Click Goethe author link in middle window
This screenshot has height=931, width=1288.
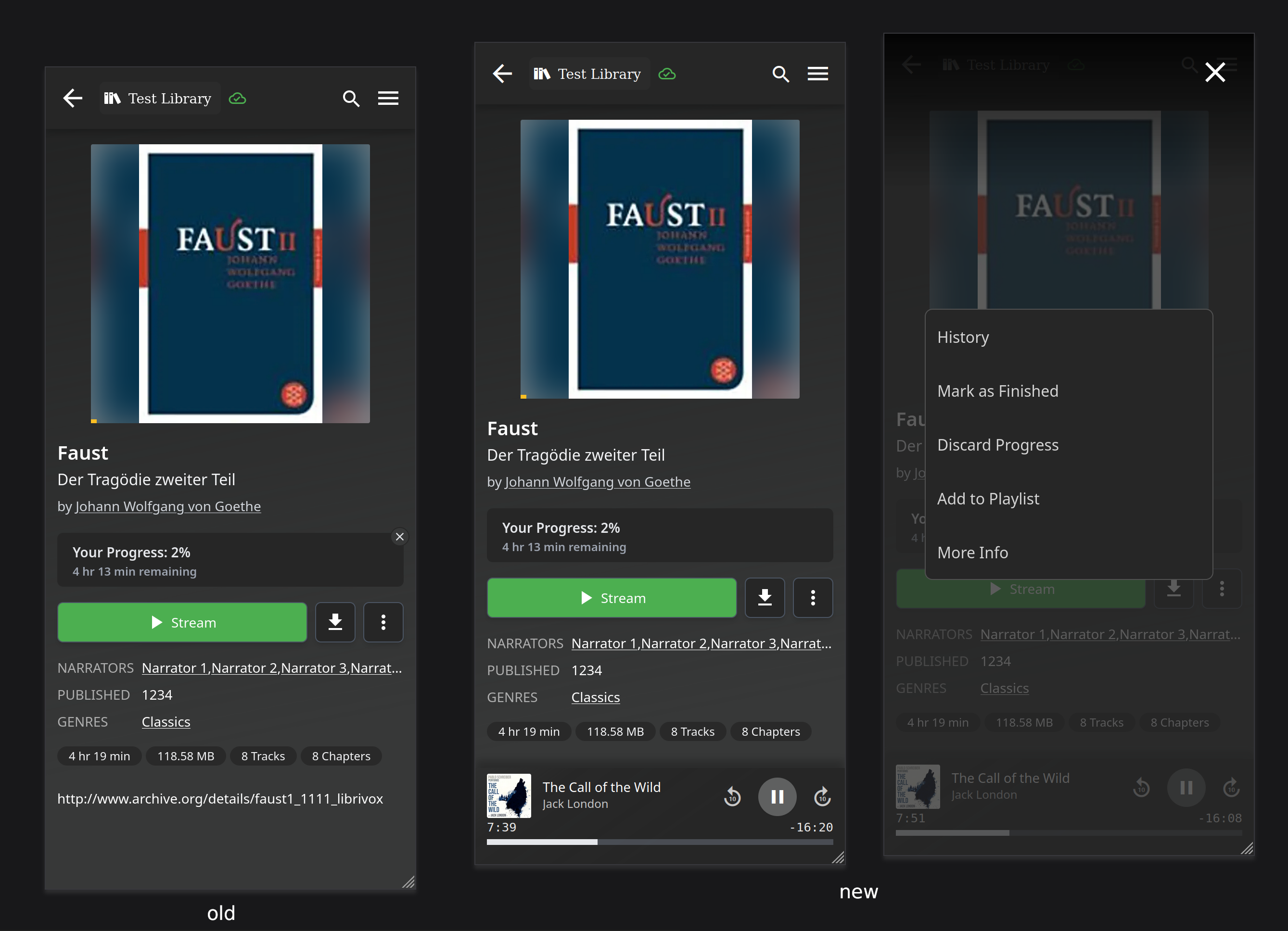coord(598,482)
